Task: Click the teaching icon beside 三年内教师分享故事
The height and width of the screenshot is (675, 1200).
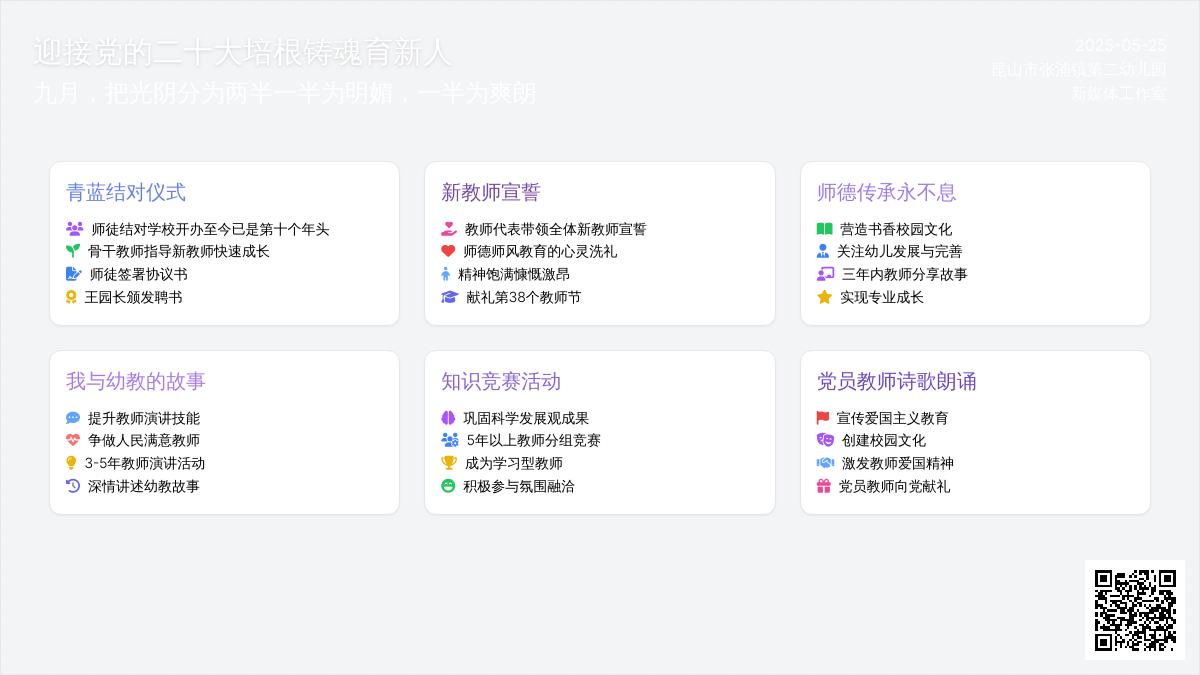Action: (x=825, y=274)
